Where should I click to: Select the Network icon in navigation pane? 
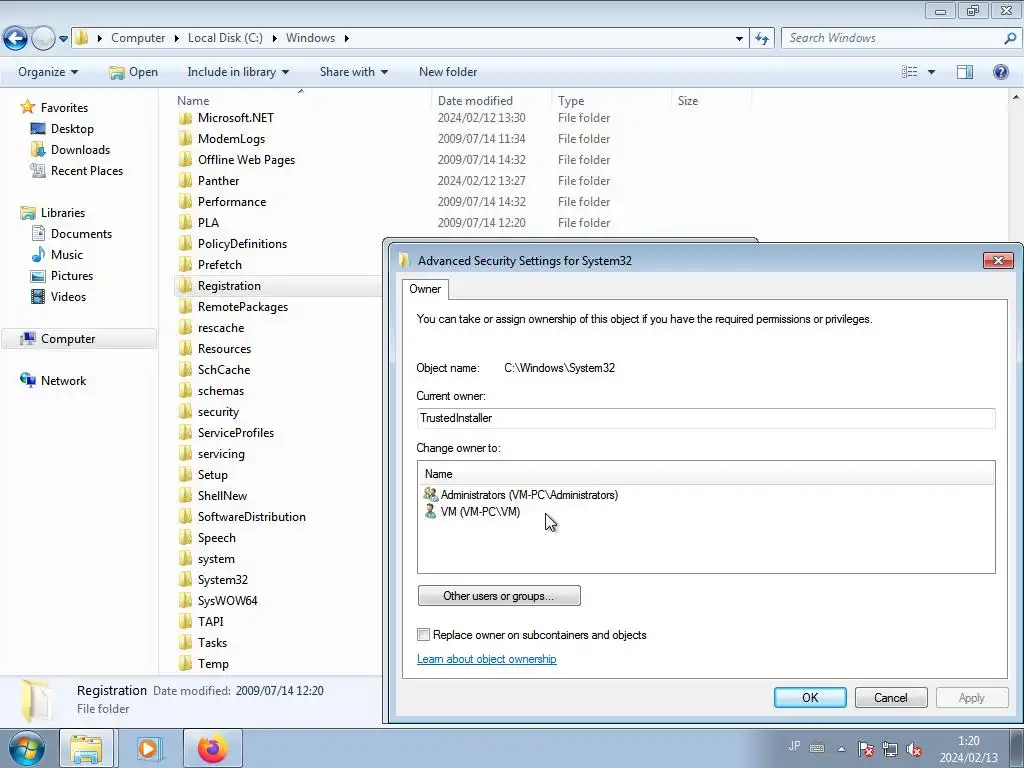point(27,380)
